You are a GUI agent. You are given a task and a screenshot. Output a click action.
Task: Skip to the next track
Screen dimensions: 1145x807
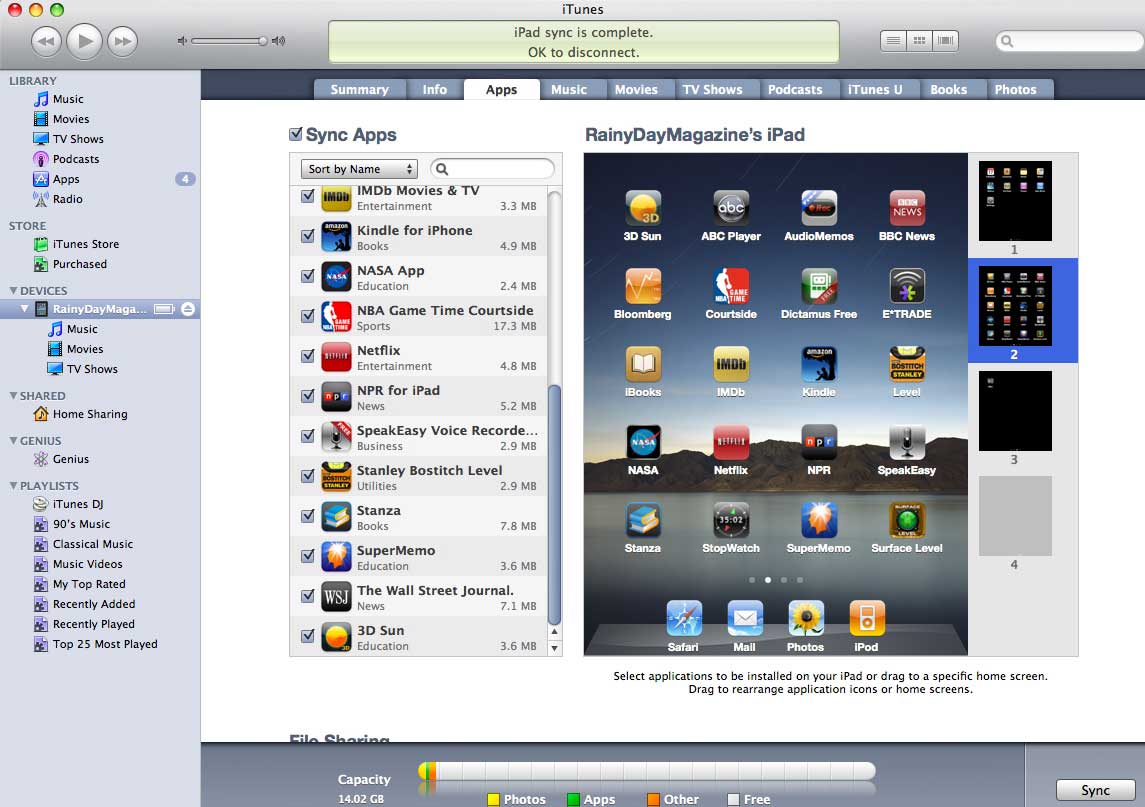point(123,41)
